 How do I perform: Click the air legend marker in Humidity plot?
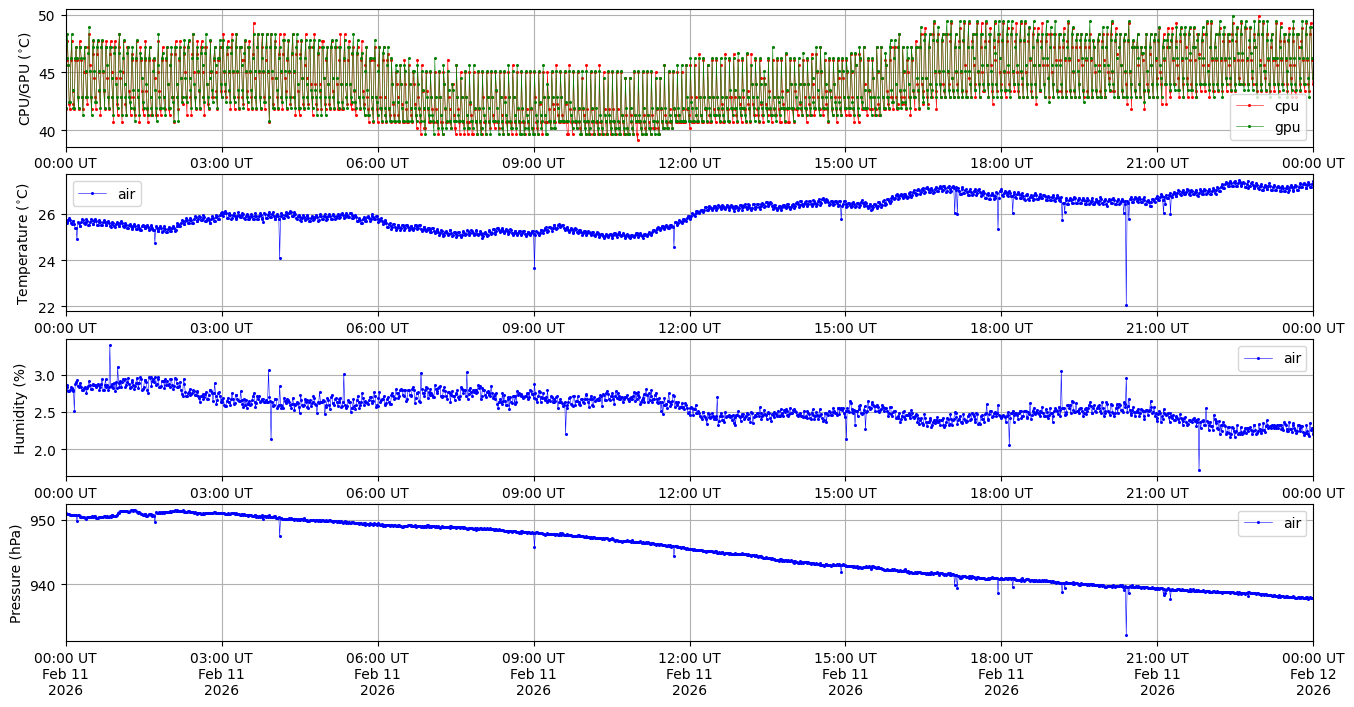point(1257,358)
